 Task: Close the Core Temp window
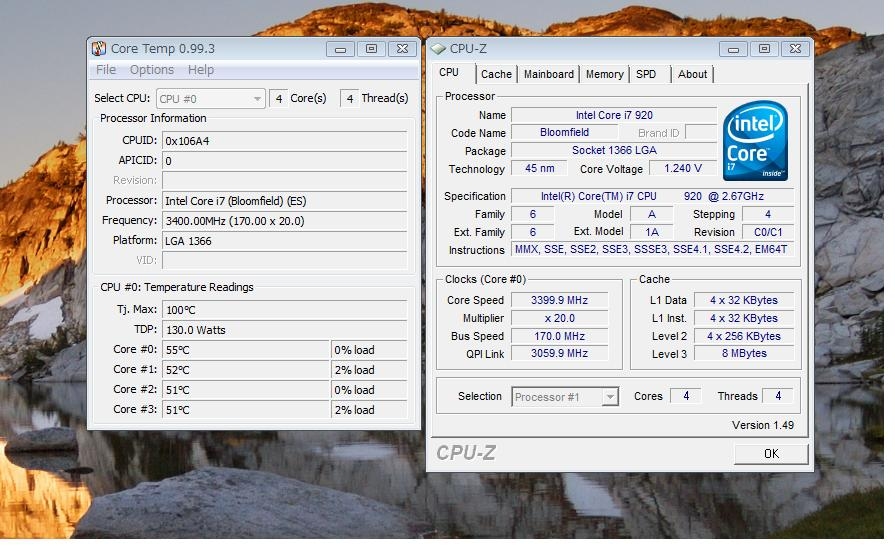click(x=402, y=49)
